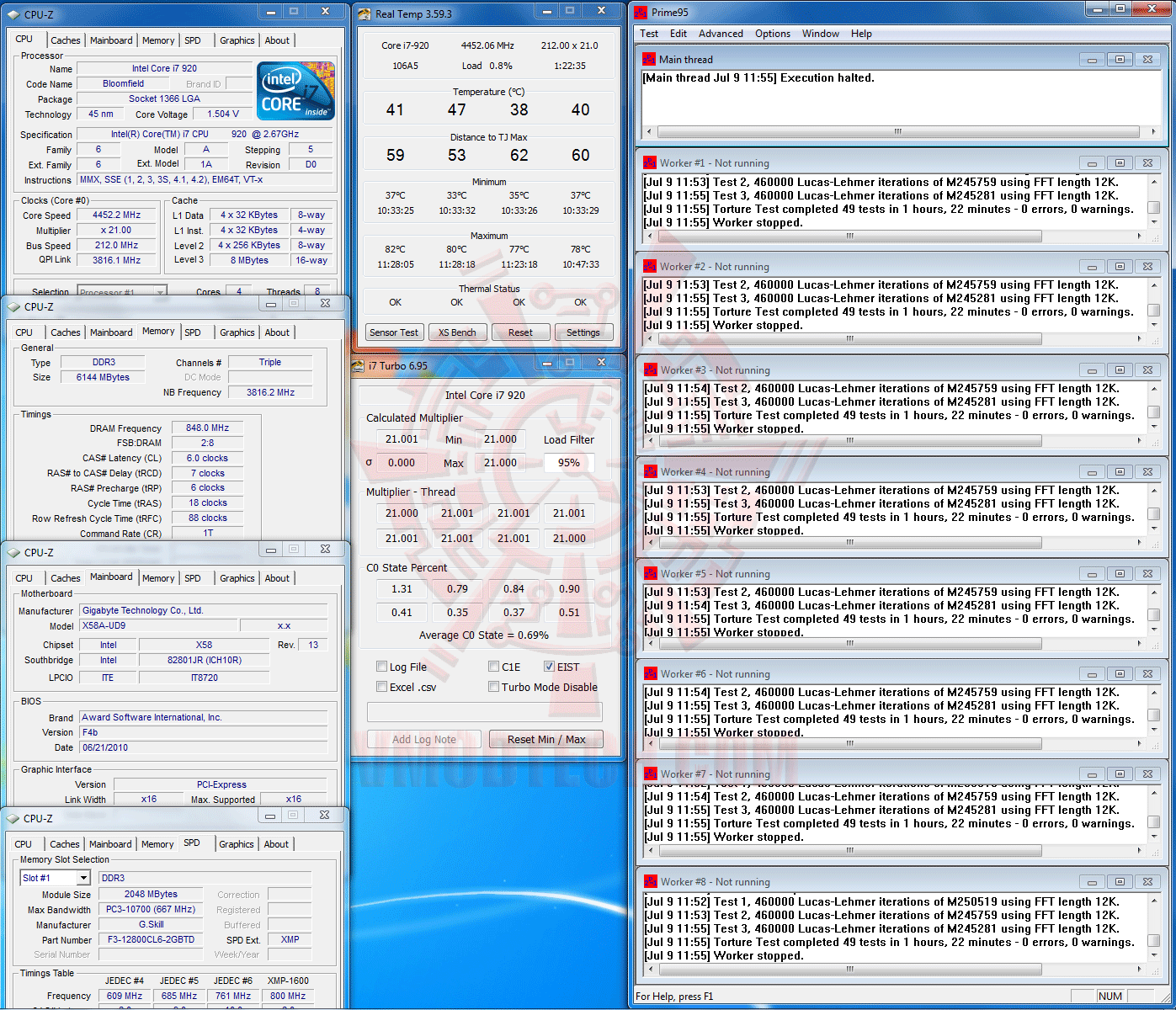Toggle the C1E checkbox
This screenshot has width=1176, height=1010.
point(494,667)
